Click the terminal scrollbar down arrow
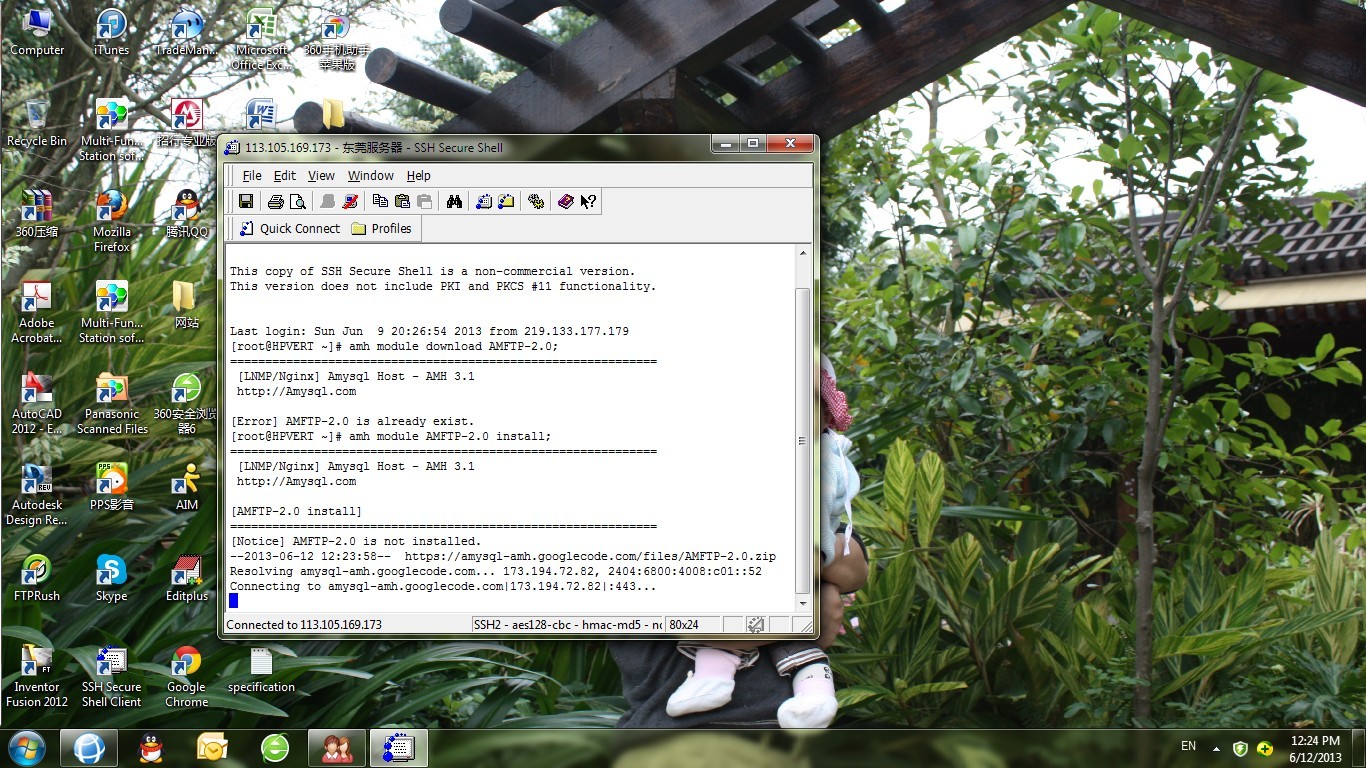Screen dimensions: 1366x768 click(x=802, y=604)
